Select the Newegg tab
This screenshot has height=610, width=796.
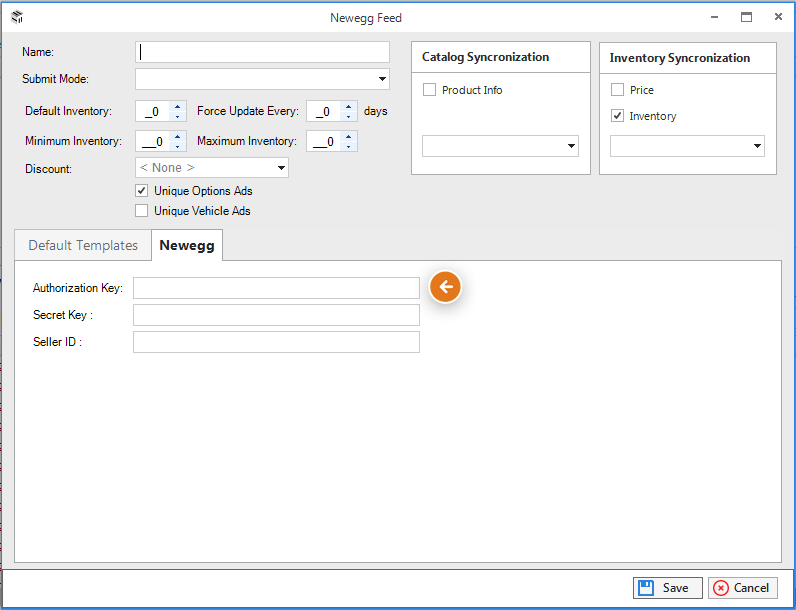187,245
